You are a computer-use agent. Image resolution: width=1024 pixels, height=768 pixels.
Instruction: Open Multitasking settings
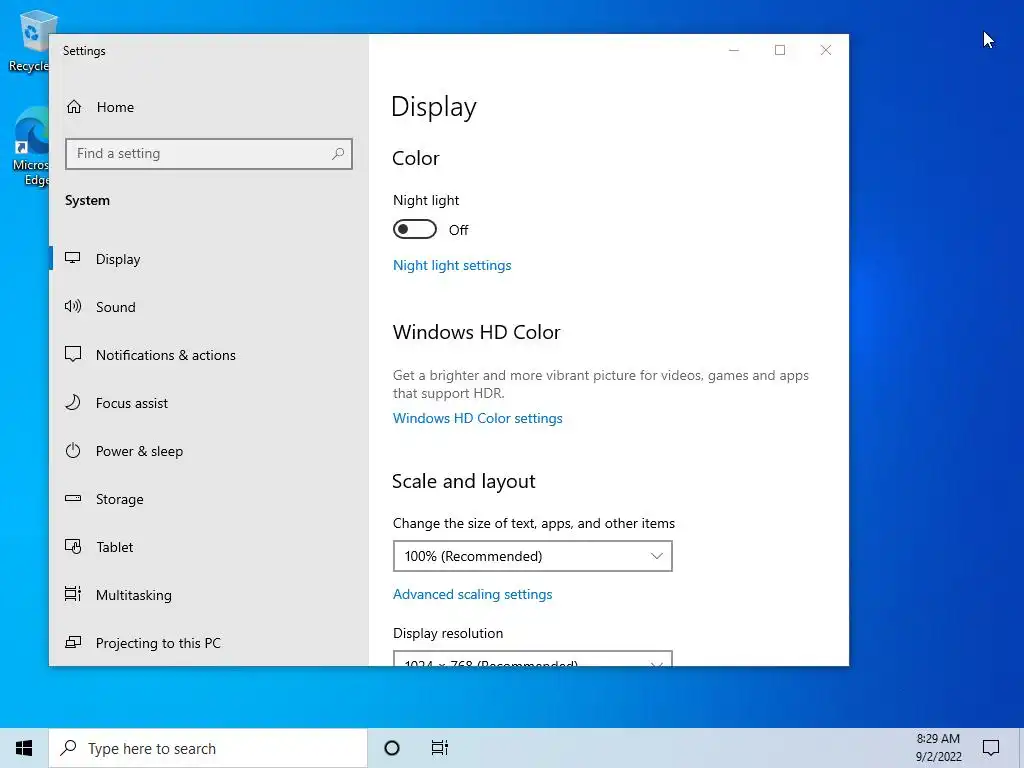(209, 595)
